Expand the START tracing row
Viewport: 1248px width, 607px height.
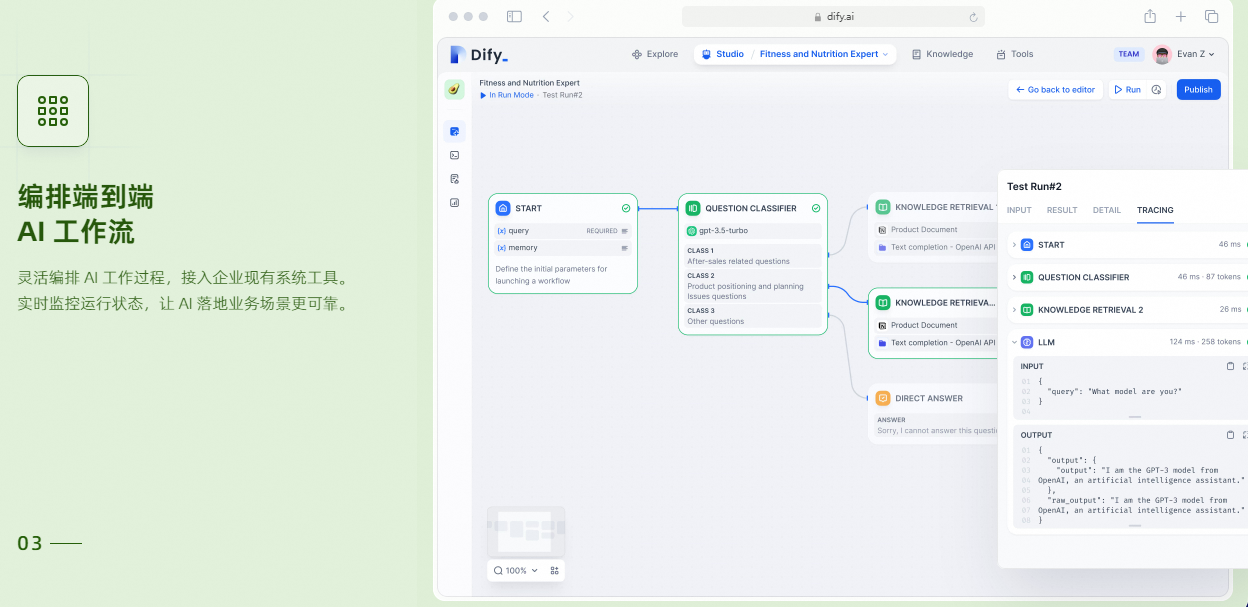[x=1014, y=244]
